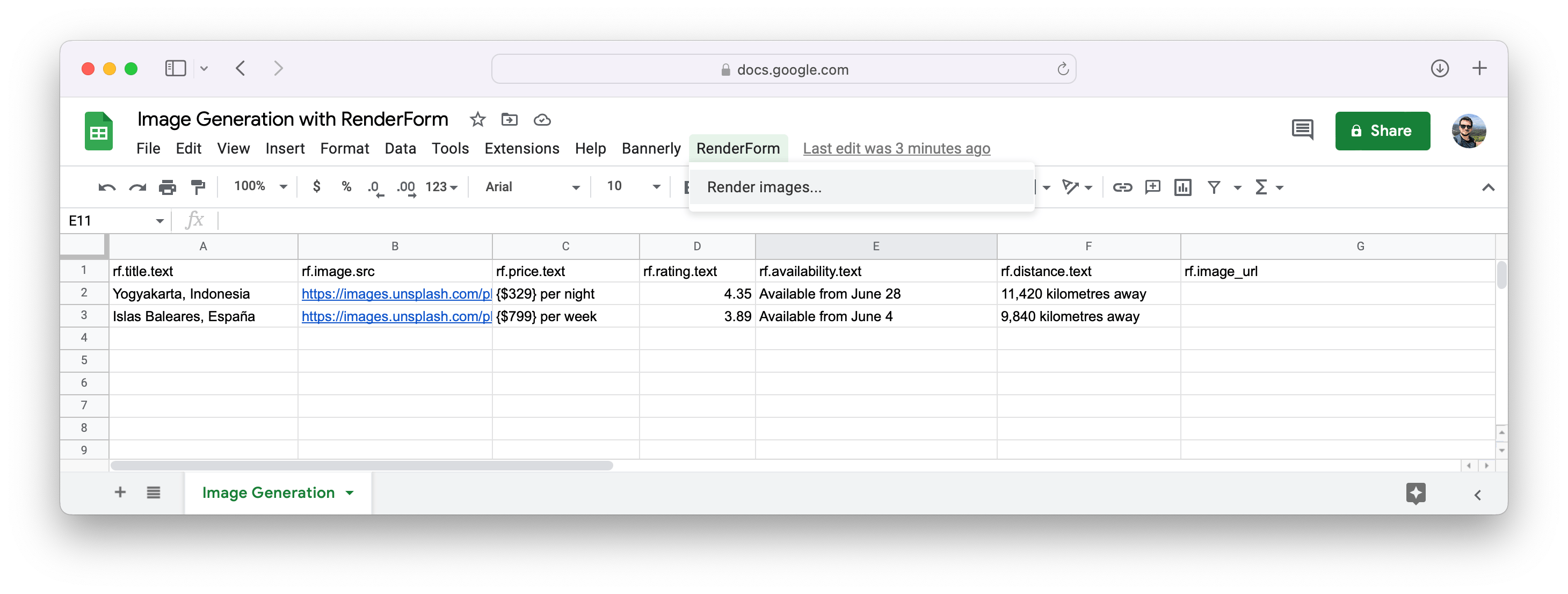Viewport: 1568px width, 594px height.
Task: Click the print icon
Action: [x=168, y=187]
